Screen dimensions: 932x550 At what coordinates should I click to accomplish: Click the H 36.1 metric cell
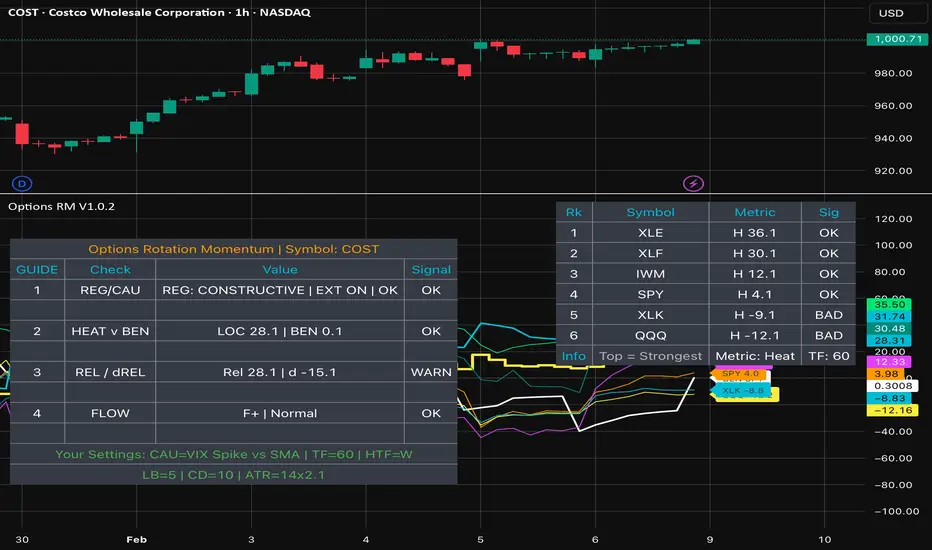pos(754,233)
